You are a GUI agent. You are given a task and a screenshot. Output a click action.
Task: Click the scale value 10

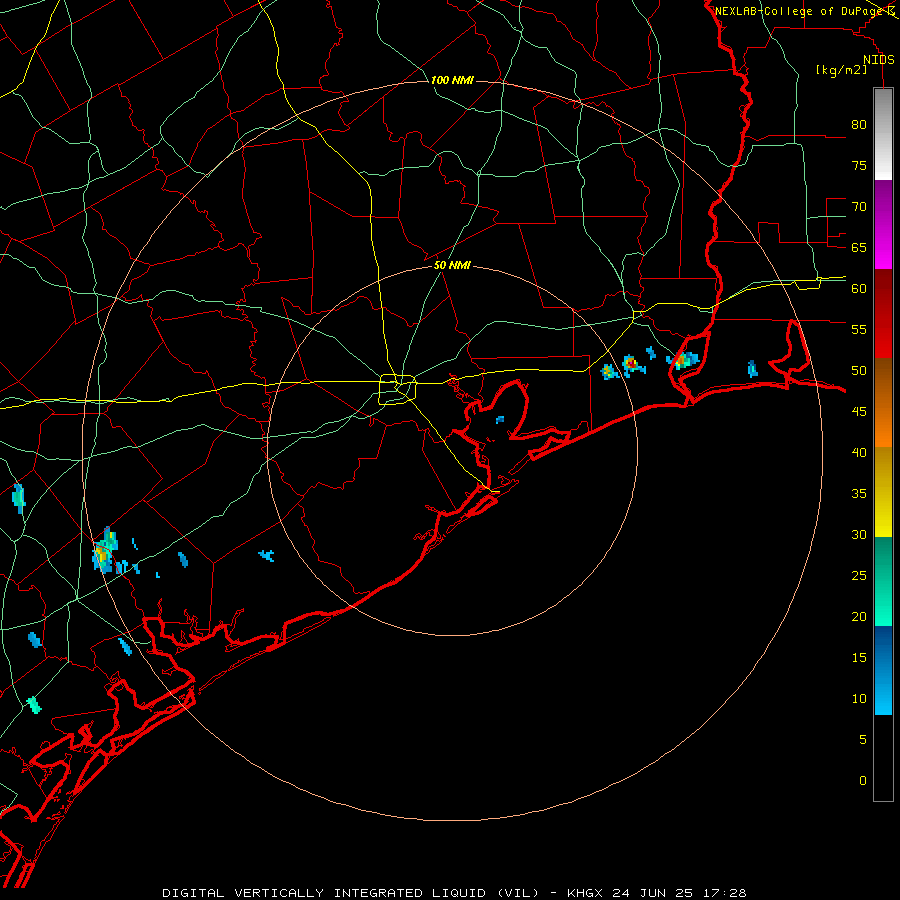[x=859, y=699]
